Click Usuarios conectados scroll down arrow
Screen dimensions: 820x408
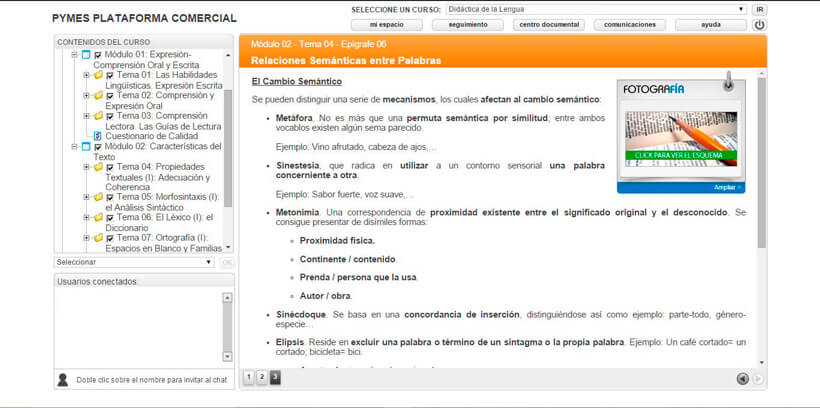pyautogui.click(x=227, y=356)
